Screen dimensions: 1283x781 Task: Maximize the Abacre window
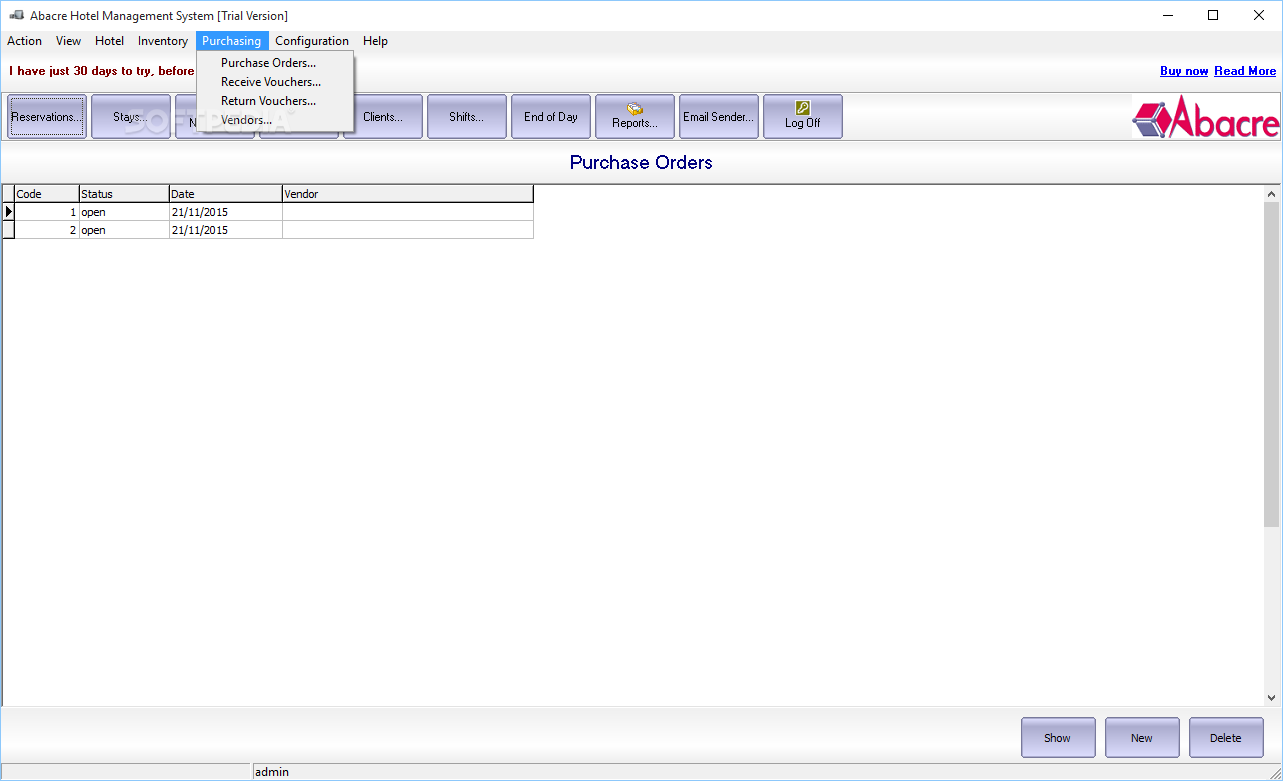1213,15
